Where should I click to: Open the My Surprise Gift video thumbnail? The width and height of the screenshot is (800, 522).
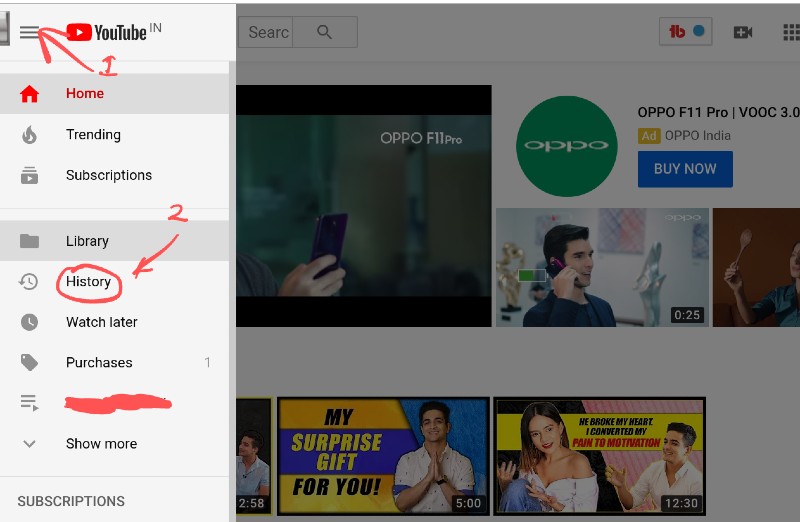[x=383, y=456]
